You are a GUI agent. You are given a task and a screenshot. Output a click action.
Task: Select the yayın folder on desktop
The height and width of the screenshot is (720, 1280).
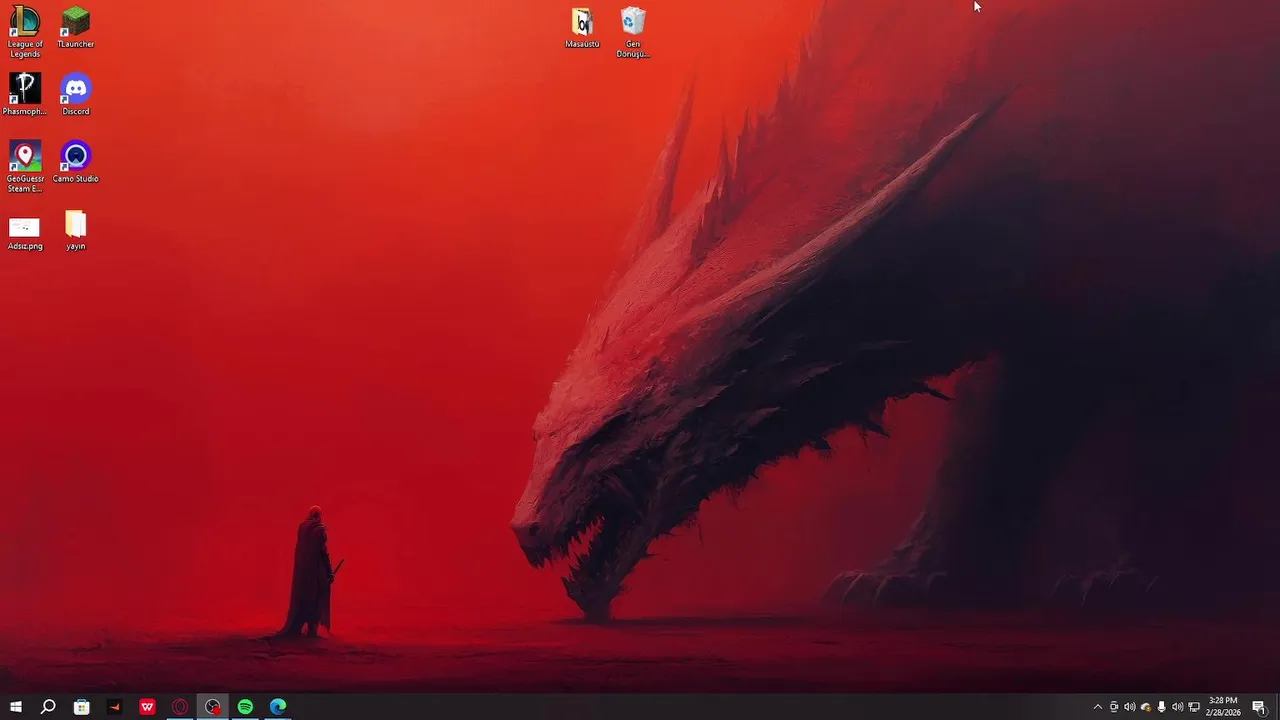76,230
